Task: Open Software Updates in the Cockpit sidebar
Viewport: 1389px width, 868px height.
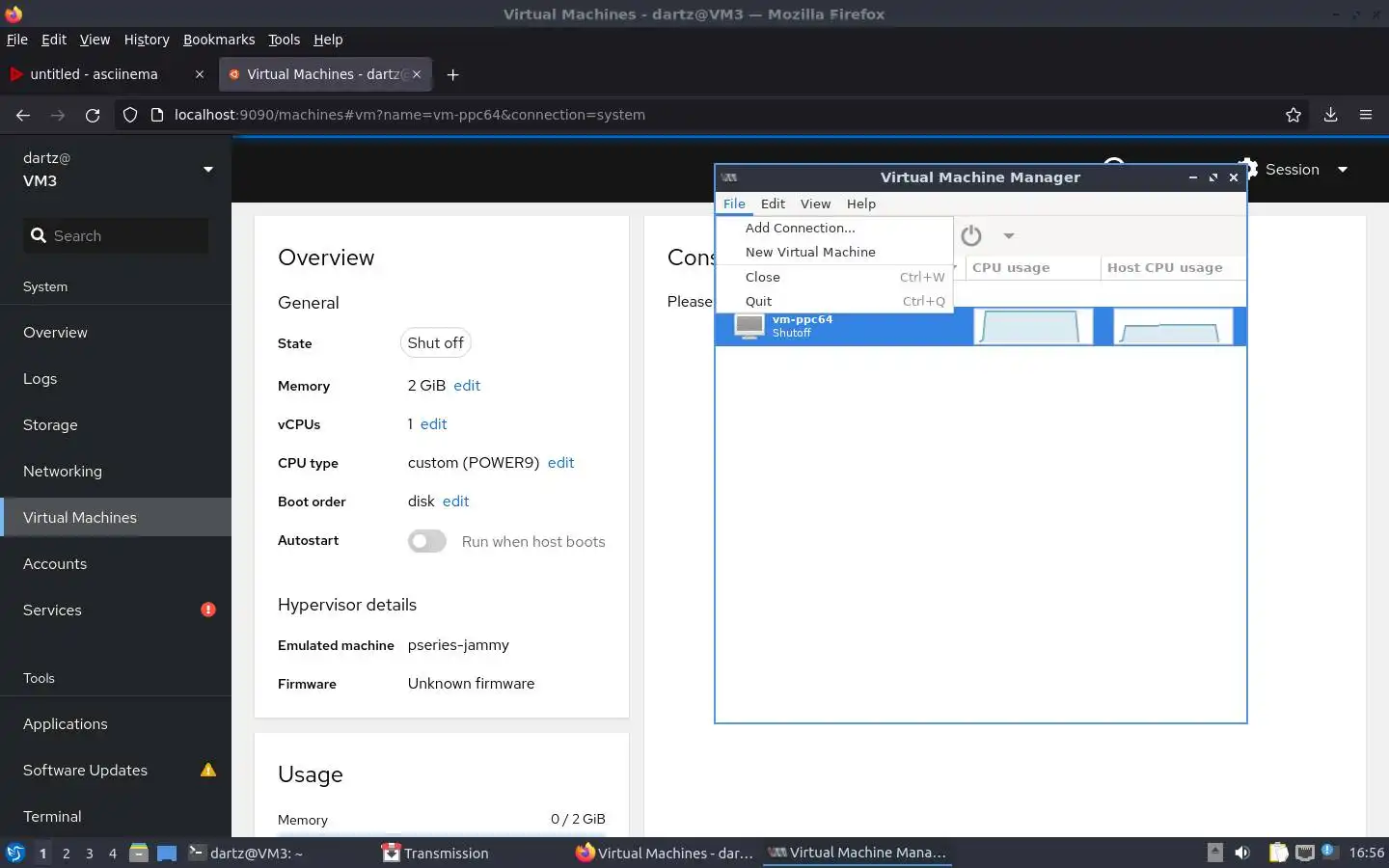Action: pos(116,770)
